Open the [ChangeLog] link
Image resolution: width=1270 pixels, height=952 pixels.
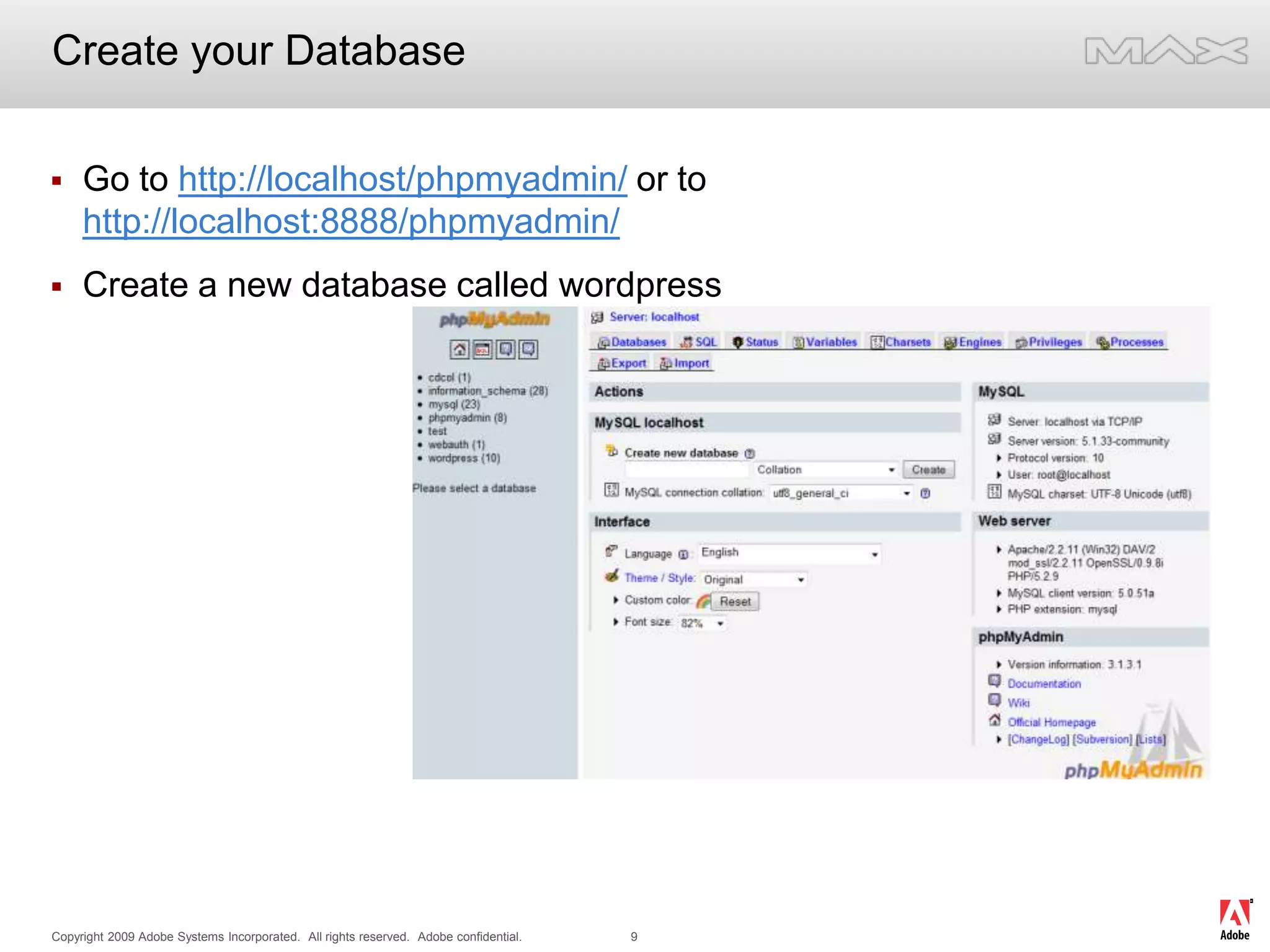1039,739
